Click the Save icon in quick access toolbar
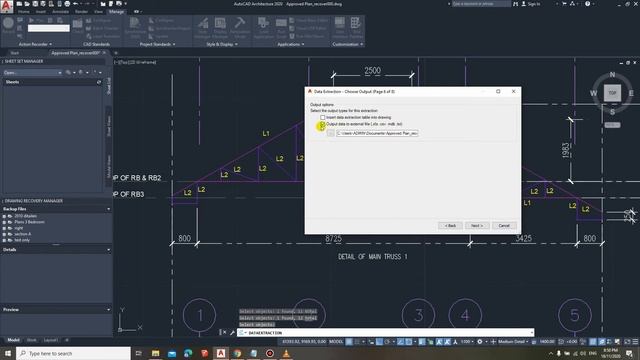 [x=35, y=4]
